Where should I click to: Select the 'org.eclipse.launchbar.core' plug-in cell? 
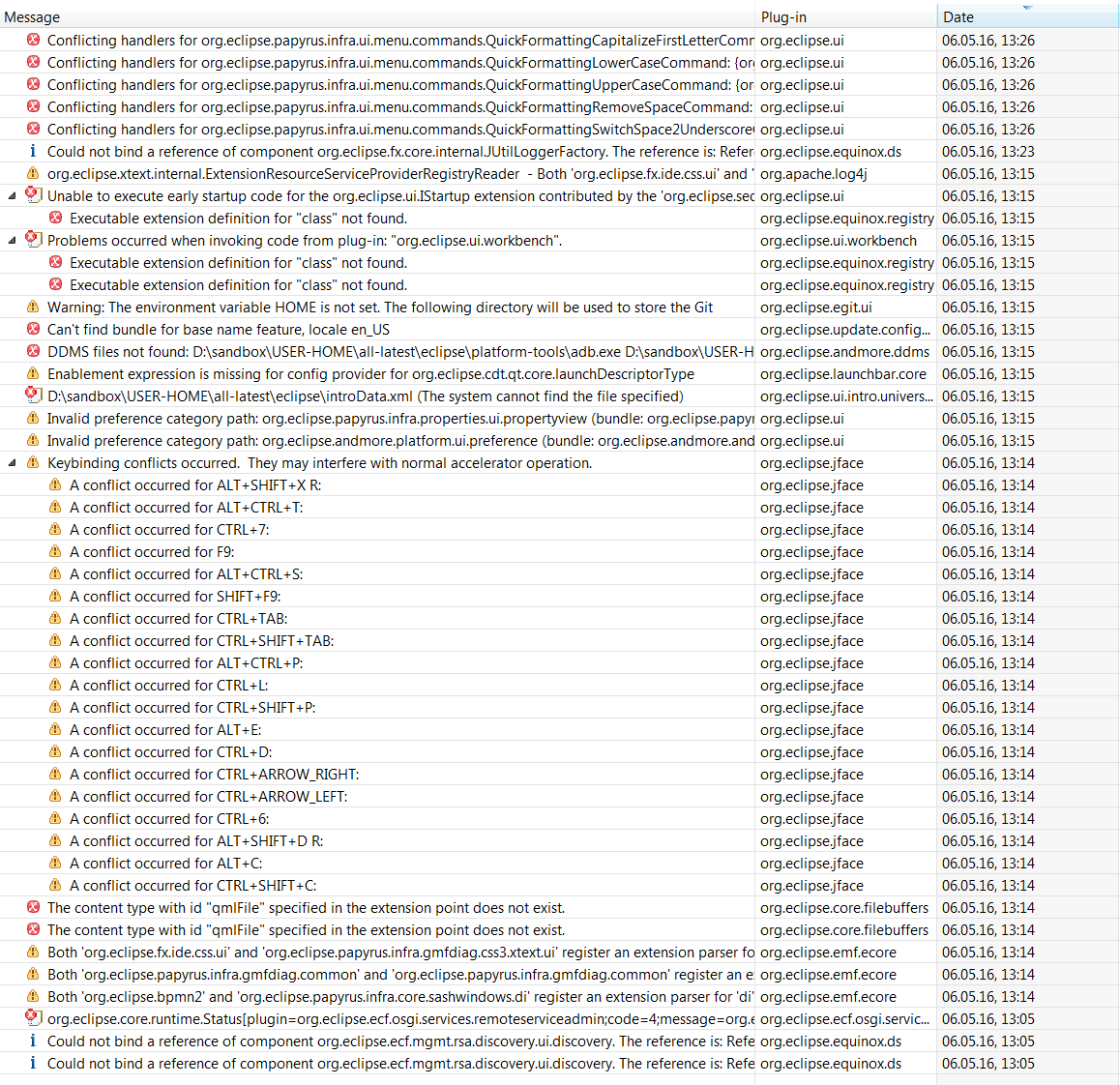(x=845, y=374)
